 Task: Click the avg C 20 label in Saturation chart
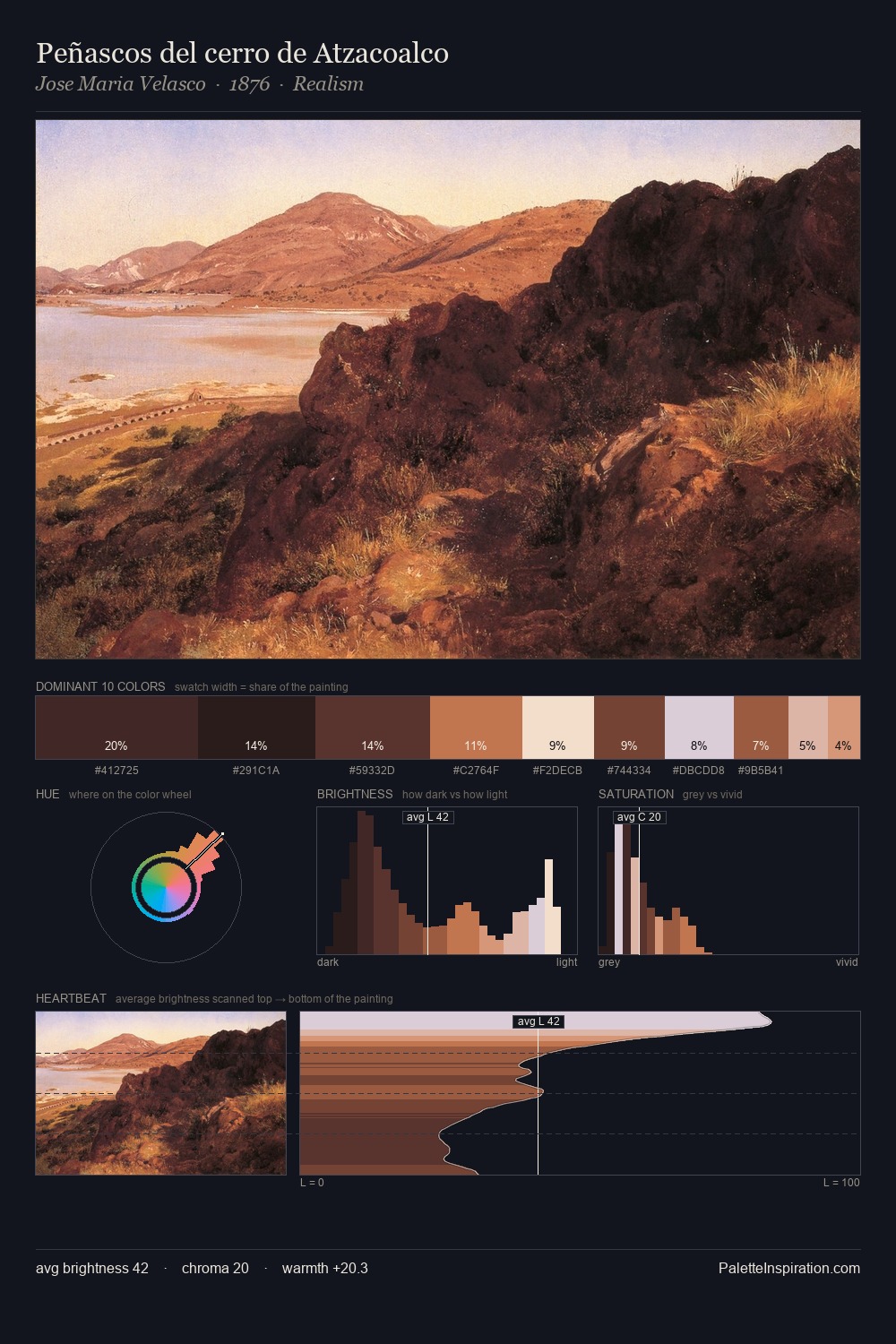point(639,817)
